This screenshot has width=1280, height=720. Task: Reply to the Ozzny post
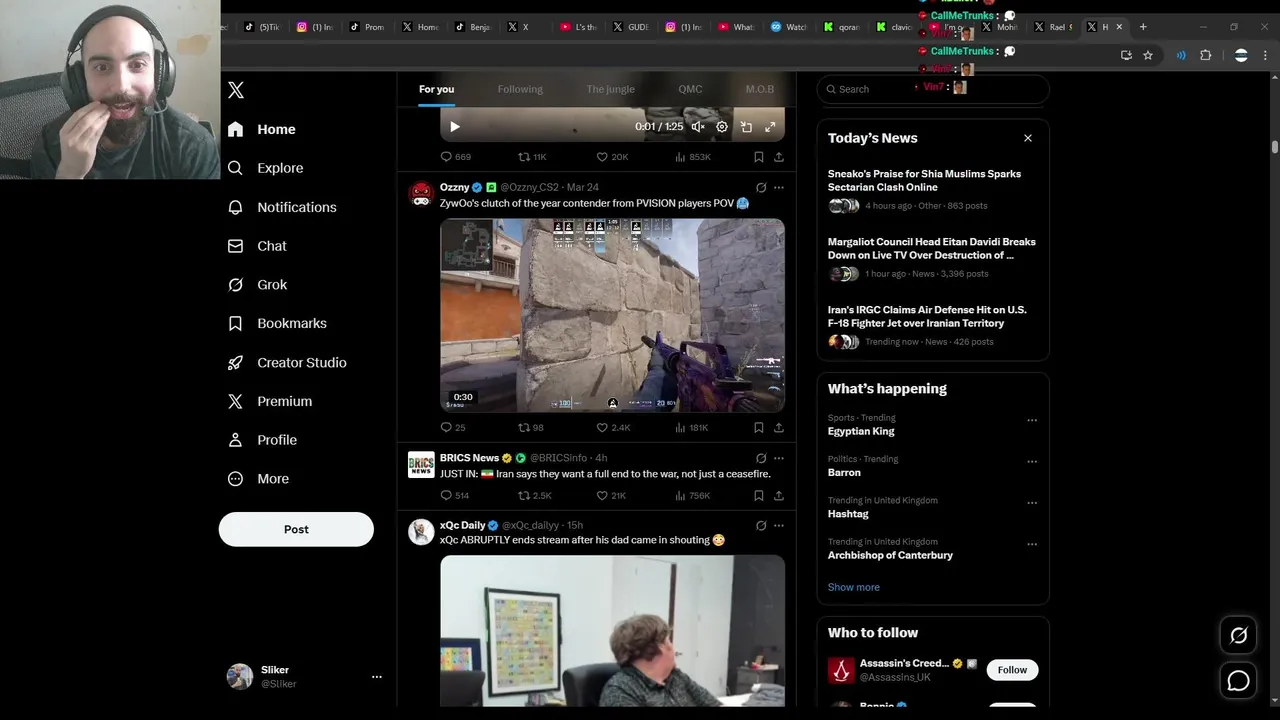point(453,427)
